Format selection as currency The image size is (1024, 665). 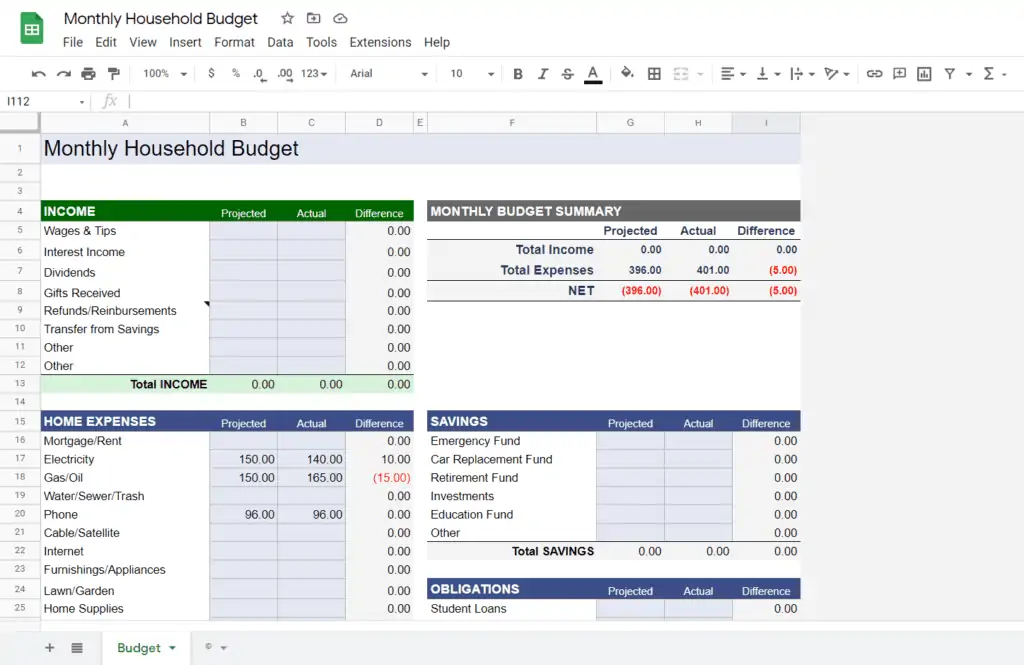pyautogui.click(x=210, y=73)
